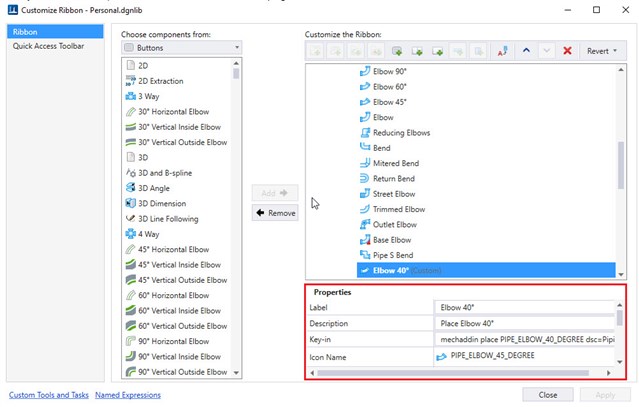
Task: Click the Elbow 45° icon in the ribbon tree
Action: pos(365,102)
